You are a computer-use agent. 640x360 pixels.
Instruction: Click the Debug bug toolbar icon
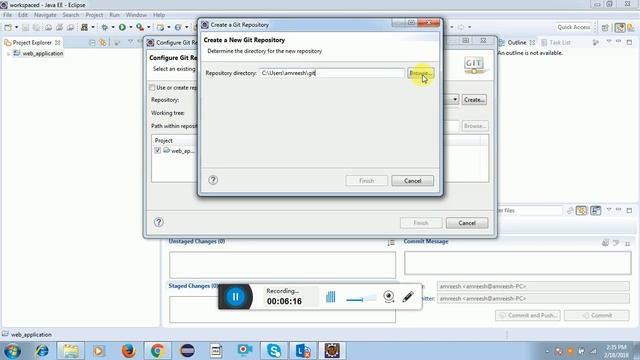tap(104, 27)
